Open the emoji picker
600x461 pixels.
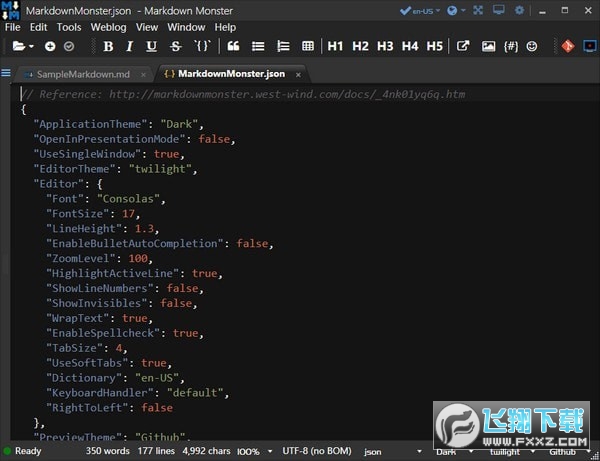point(532,46)
